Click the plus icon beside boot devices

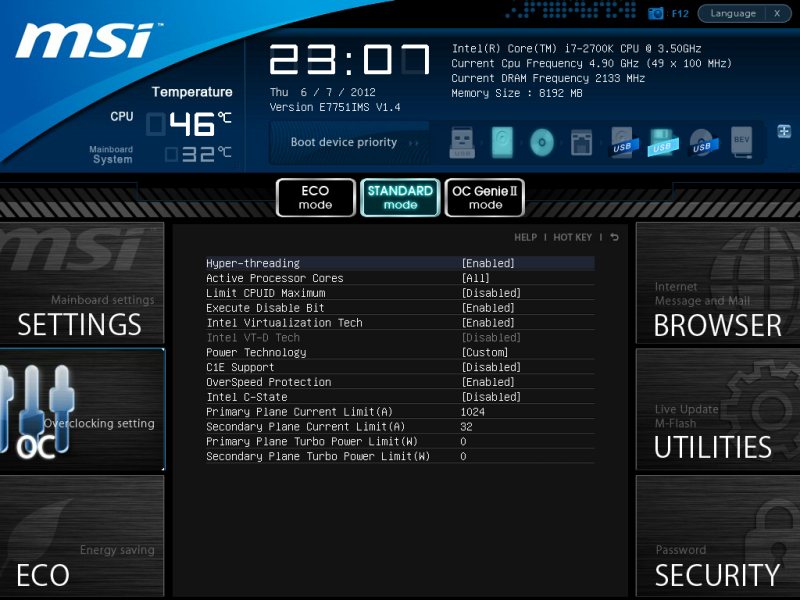click(x=784, y=131)
